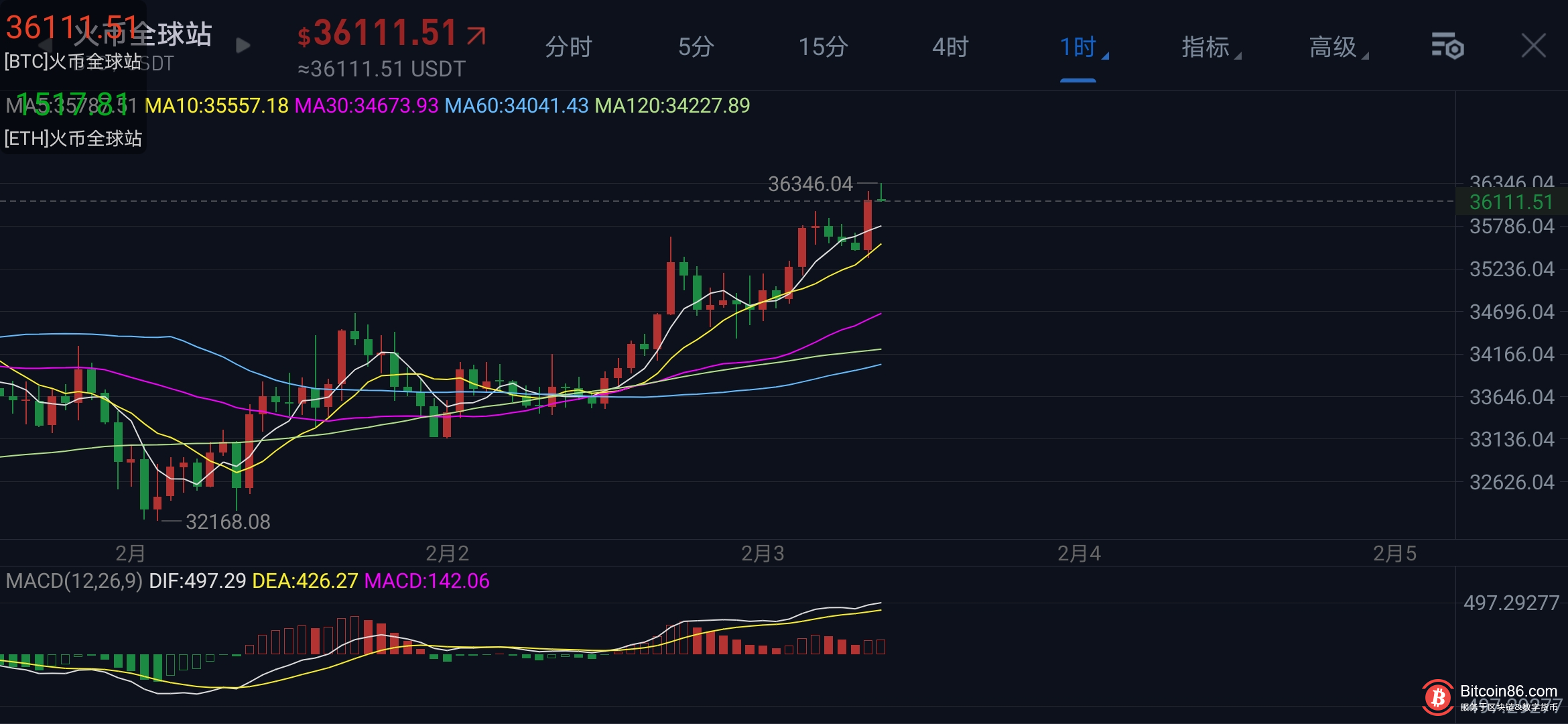
Task: Select the 15分 interval tab
Action: point(823,48)
